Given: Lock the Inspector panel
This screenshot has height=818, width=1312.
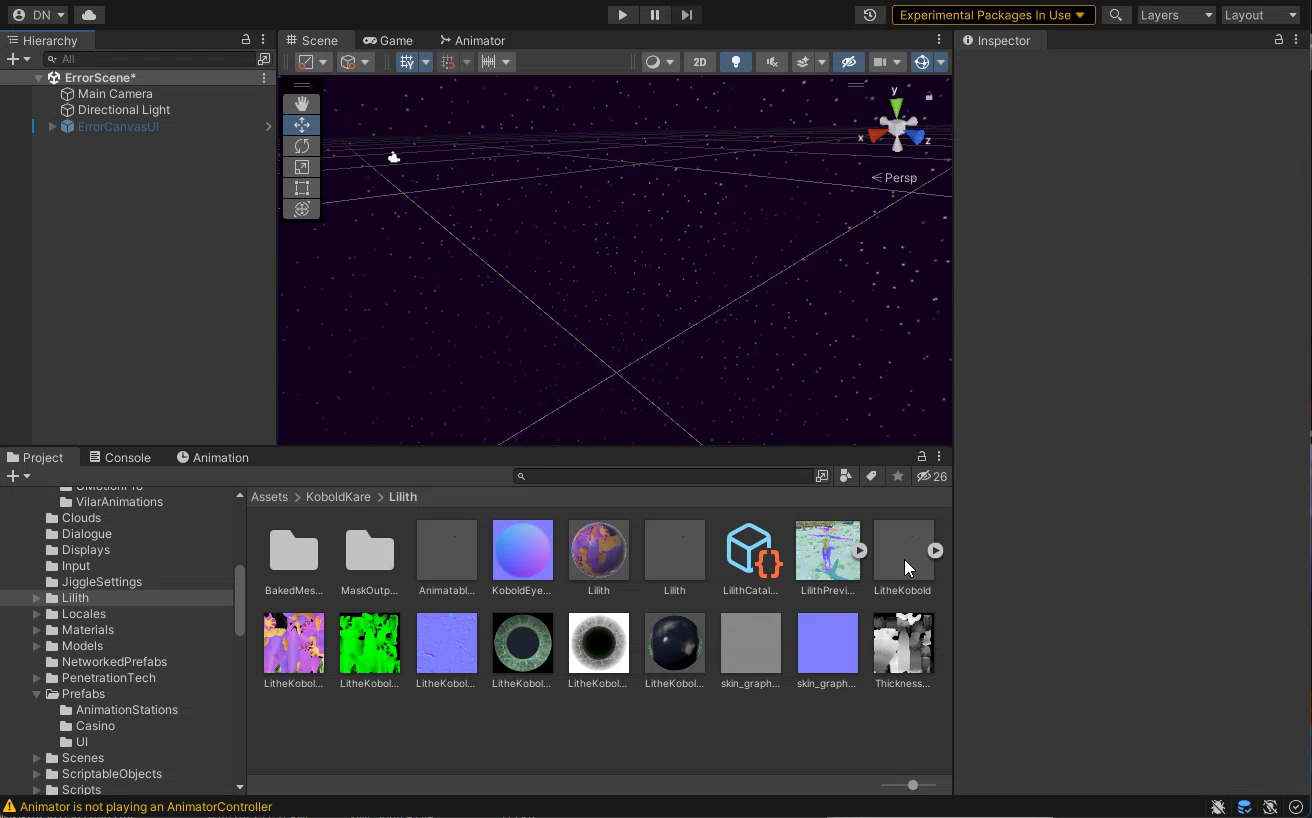Looking at the screenshot, I should coord(1279,40).
